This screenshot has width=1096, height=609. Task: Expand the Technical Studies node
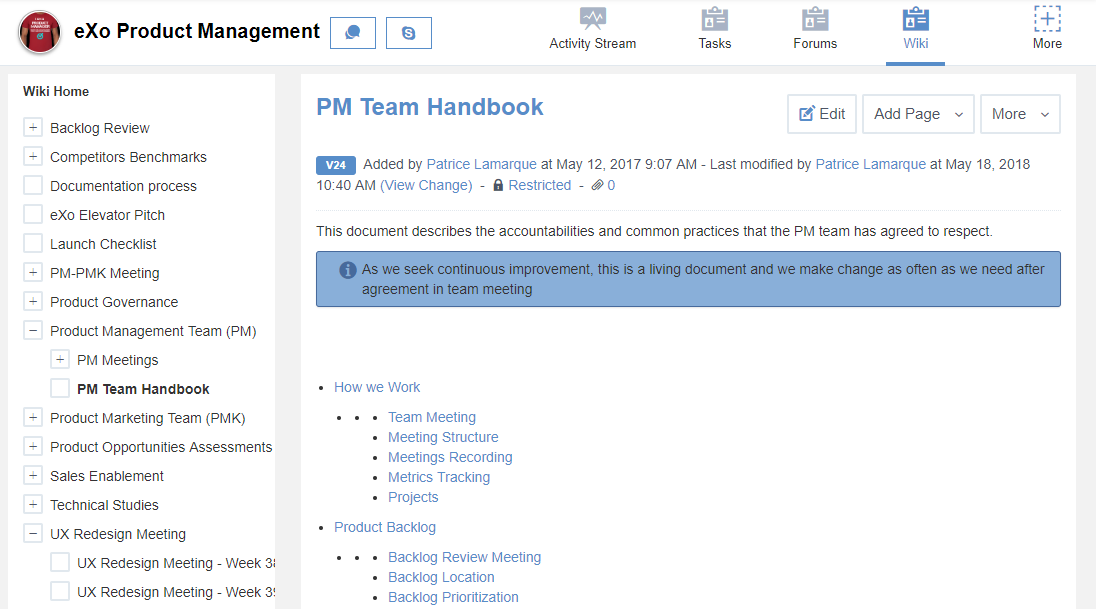(x=33, y=504)
